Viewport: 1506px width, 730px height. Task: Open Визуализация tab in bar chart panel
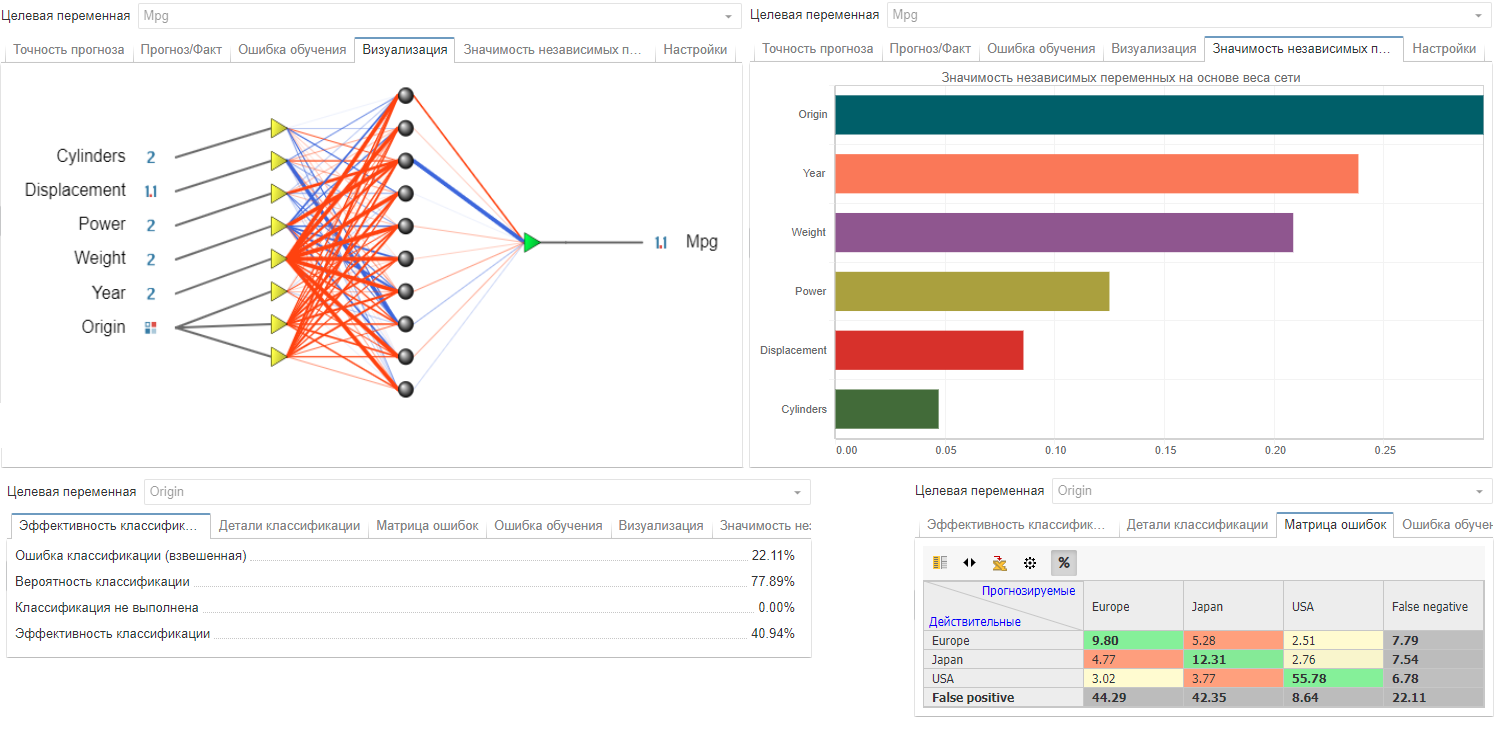click(1154, 48)
